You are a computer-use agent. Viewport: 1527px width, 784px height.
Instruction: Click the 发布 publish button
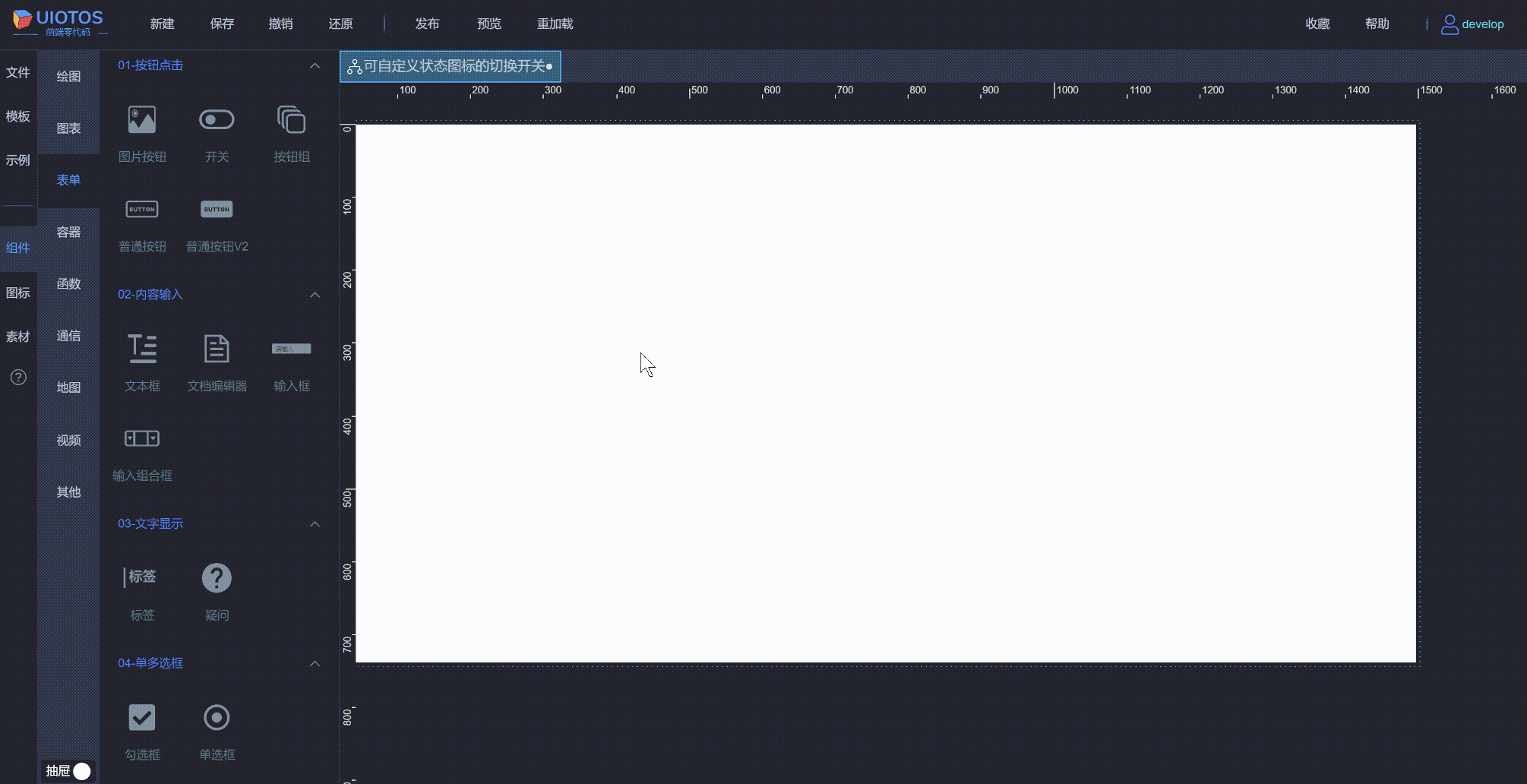pyautogui.click(x=427, y=24)
